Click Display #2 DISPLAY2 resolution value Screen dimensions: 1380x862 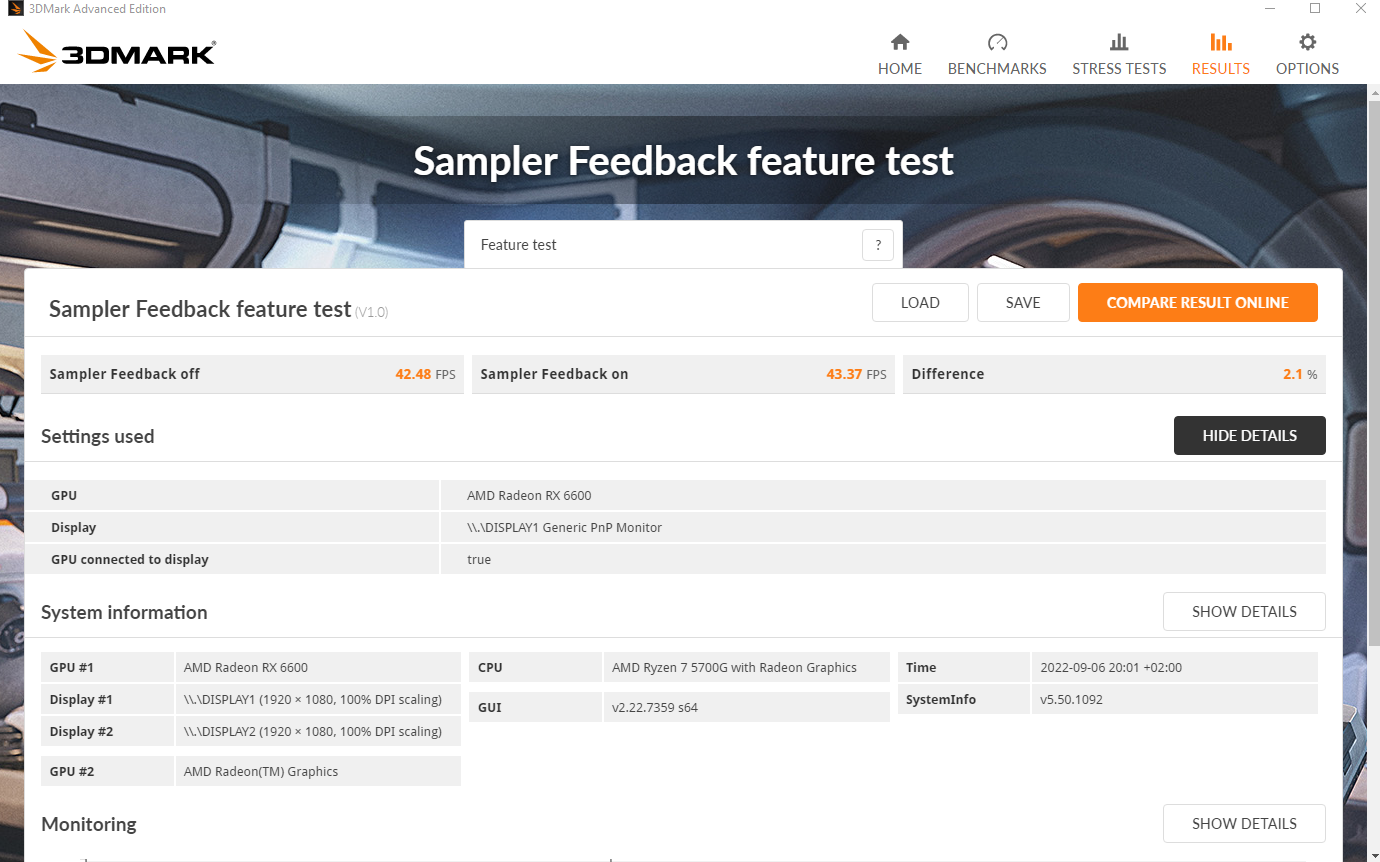point(313,731)
